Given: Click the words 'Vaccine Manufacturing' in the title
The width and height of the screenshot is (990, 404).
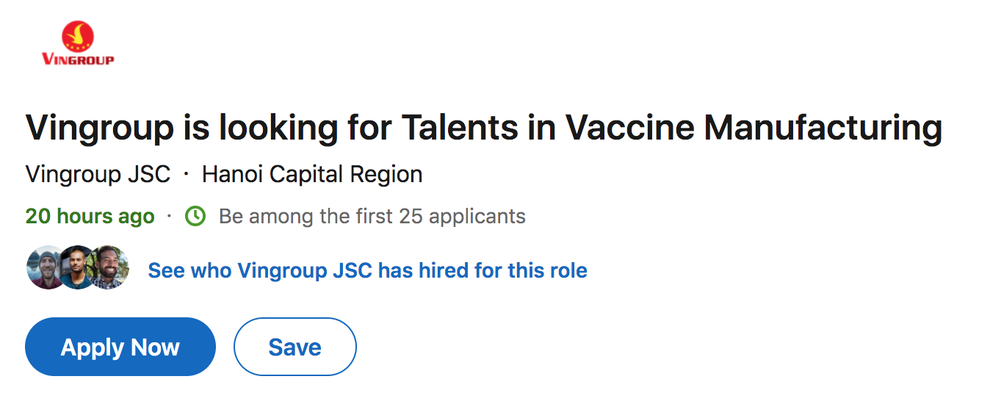Looking at the screenshot, I should 753,128.
